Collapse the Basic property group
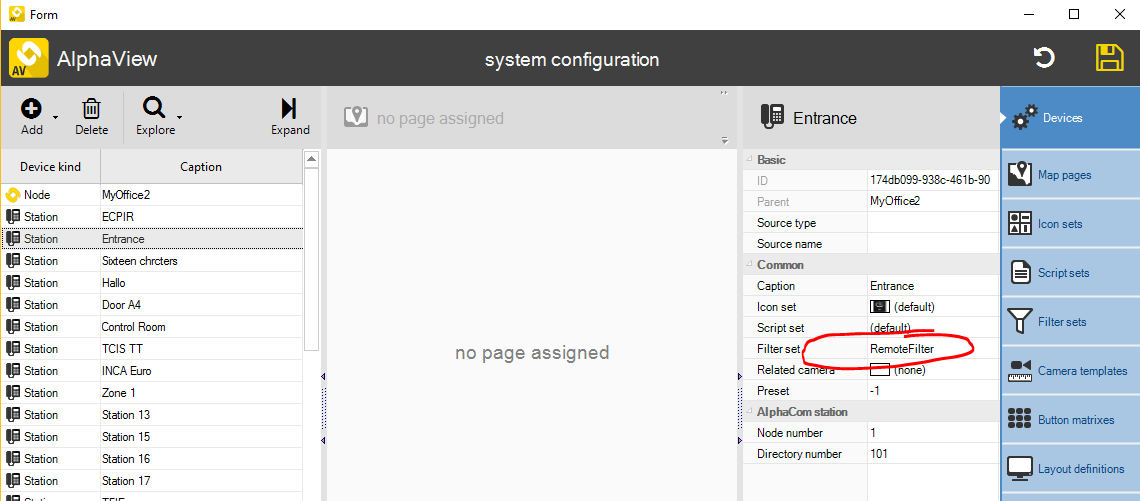Viewport: 1140px width, 501px height. tap(749, 160)
